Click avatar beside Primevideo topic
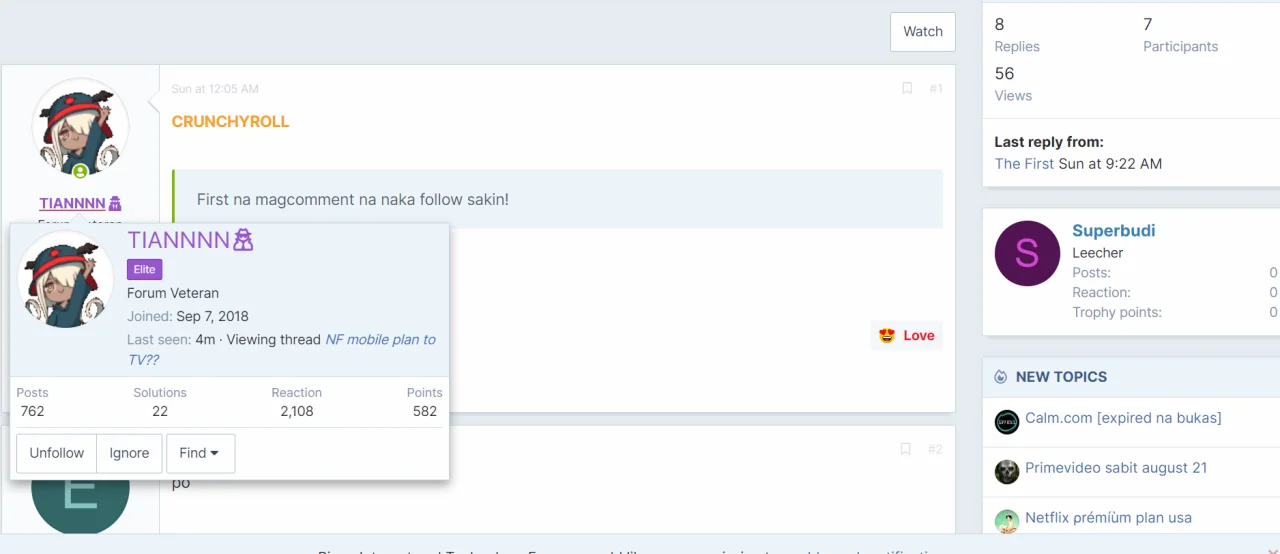 (x=1007, y=472)
